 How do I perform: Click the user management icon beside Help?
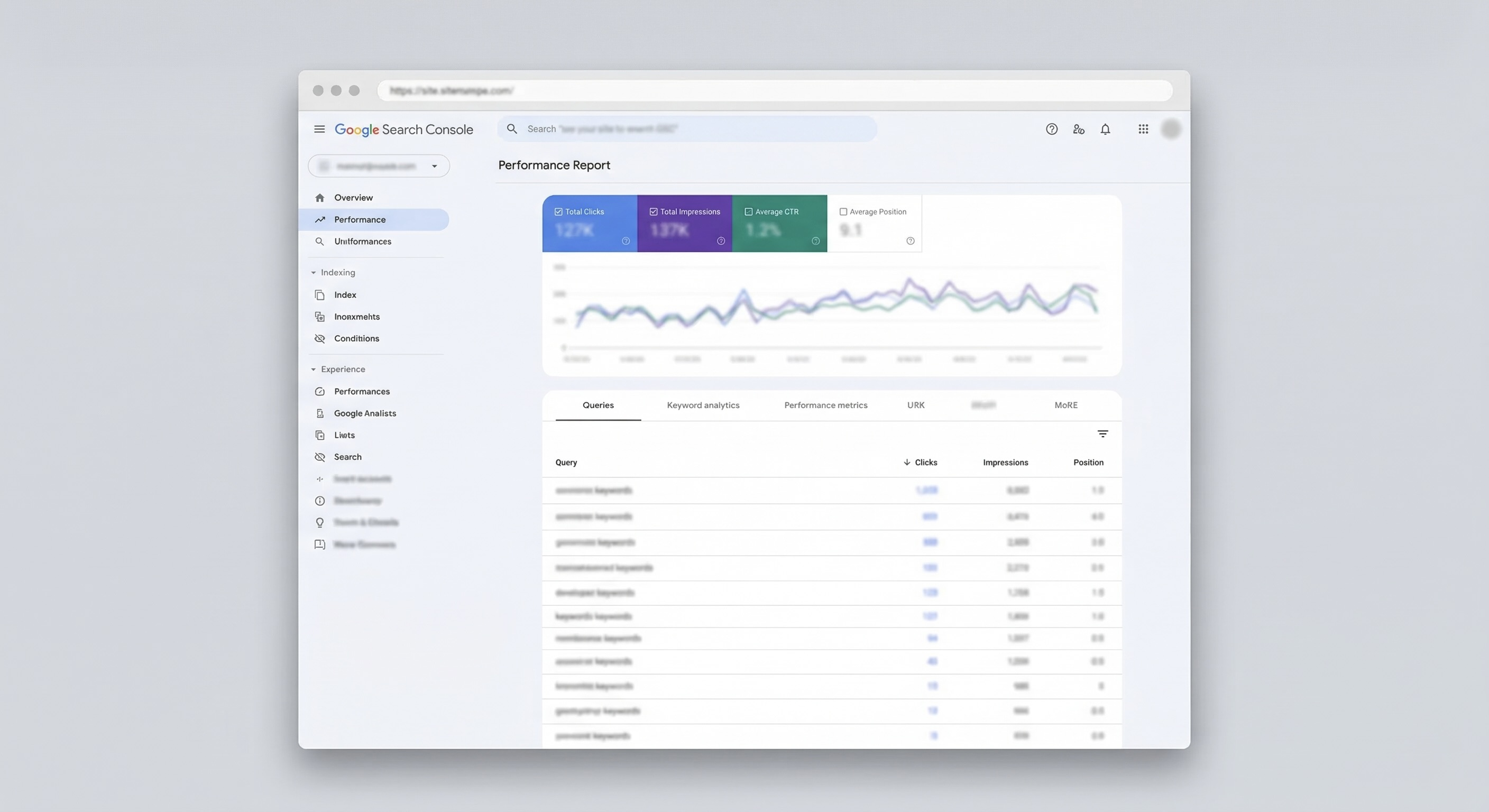1079,129
